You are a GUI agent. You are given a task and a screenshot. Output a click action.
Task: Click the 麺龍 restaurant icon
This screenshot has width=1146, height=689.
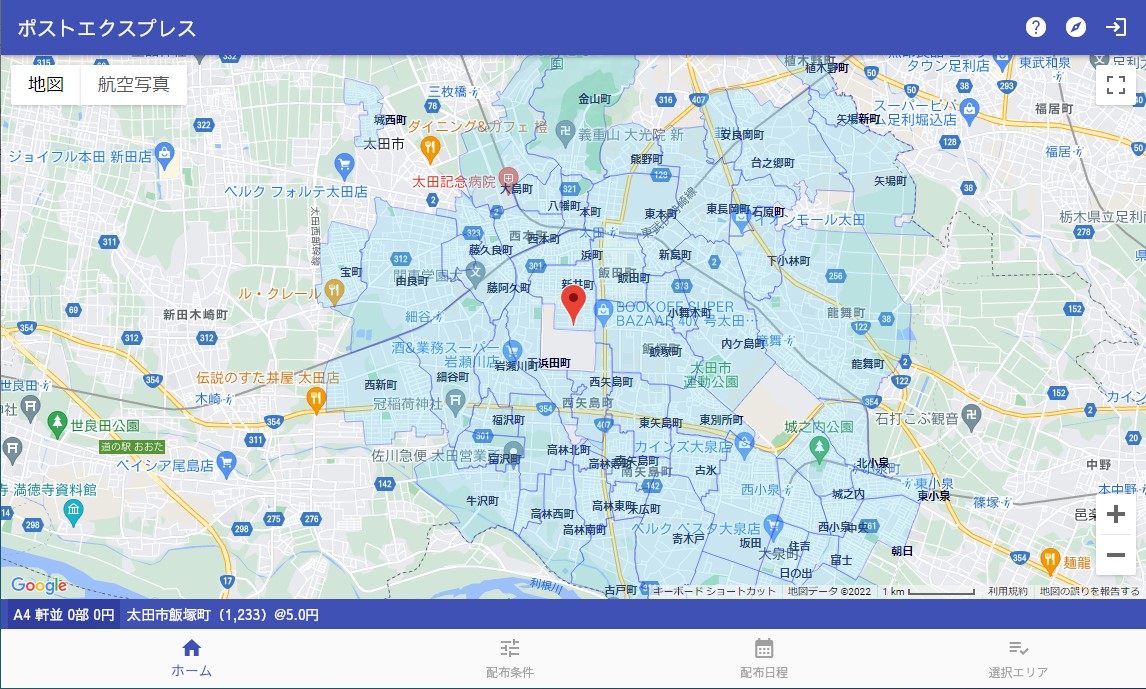tap(1050, 560)
